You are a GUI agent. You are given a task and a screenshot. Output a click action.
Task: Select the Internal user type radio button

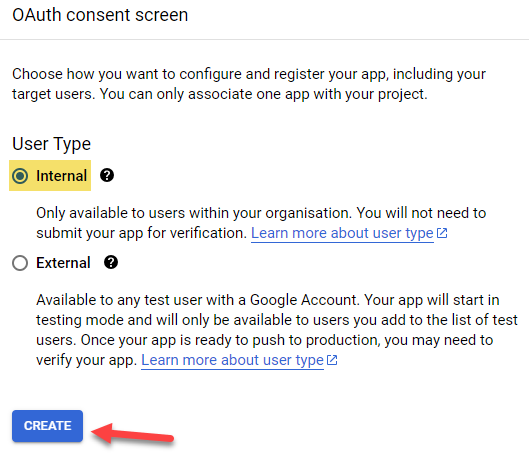[x=20, y=176]
